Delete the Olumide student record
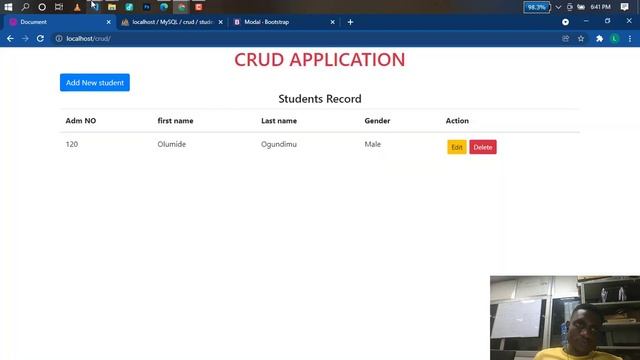 click(x=483, y=147)
